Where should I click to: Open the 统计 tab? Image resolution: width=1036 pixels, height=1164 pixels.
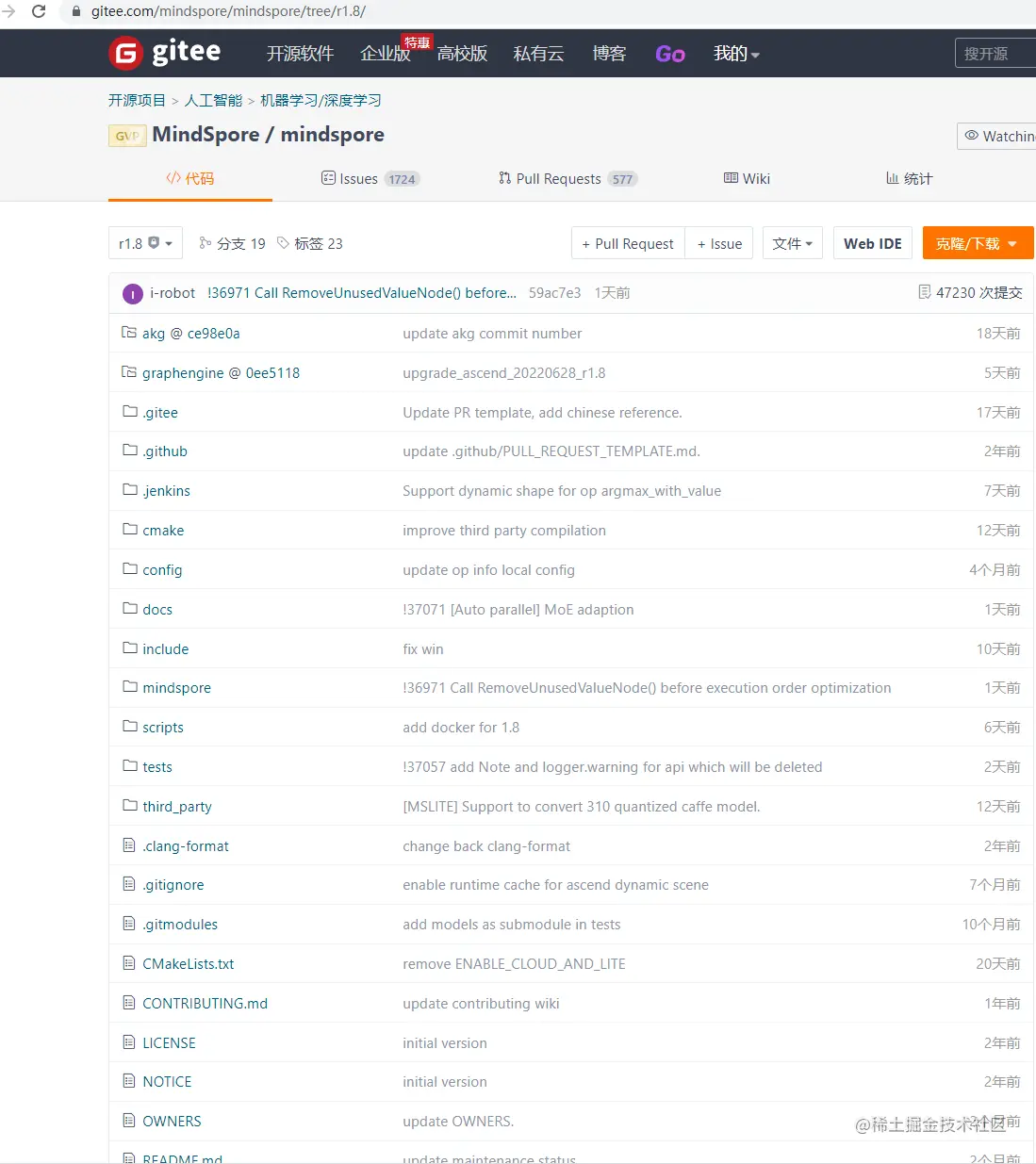[x=909, y=178]
